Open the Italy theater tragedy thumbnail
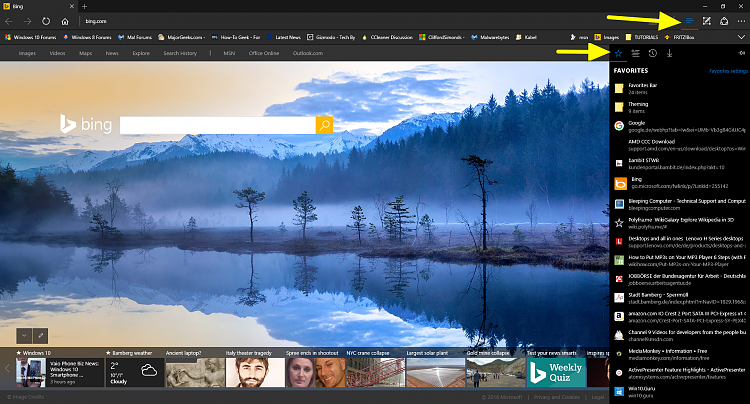This screenshot has width=750, height=404. (255, 372)
